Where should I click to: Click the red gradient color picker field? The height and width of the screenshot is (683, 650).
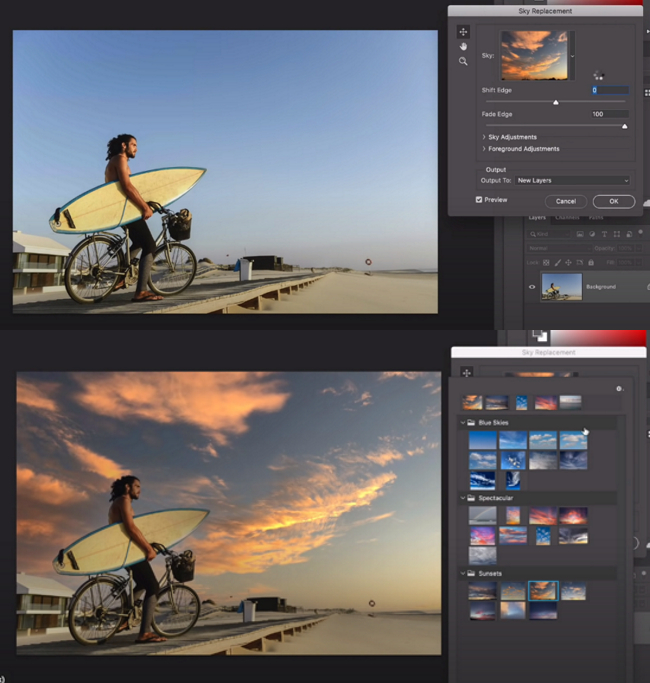click(598, 338)
